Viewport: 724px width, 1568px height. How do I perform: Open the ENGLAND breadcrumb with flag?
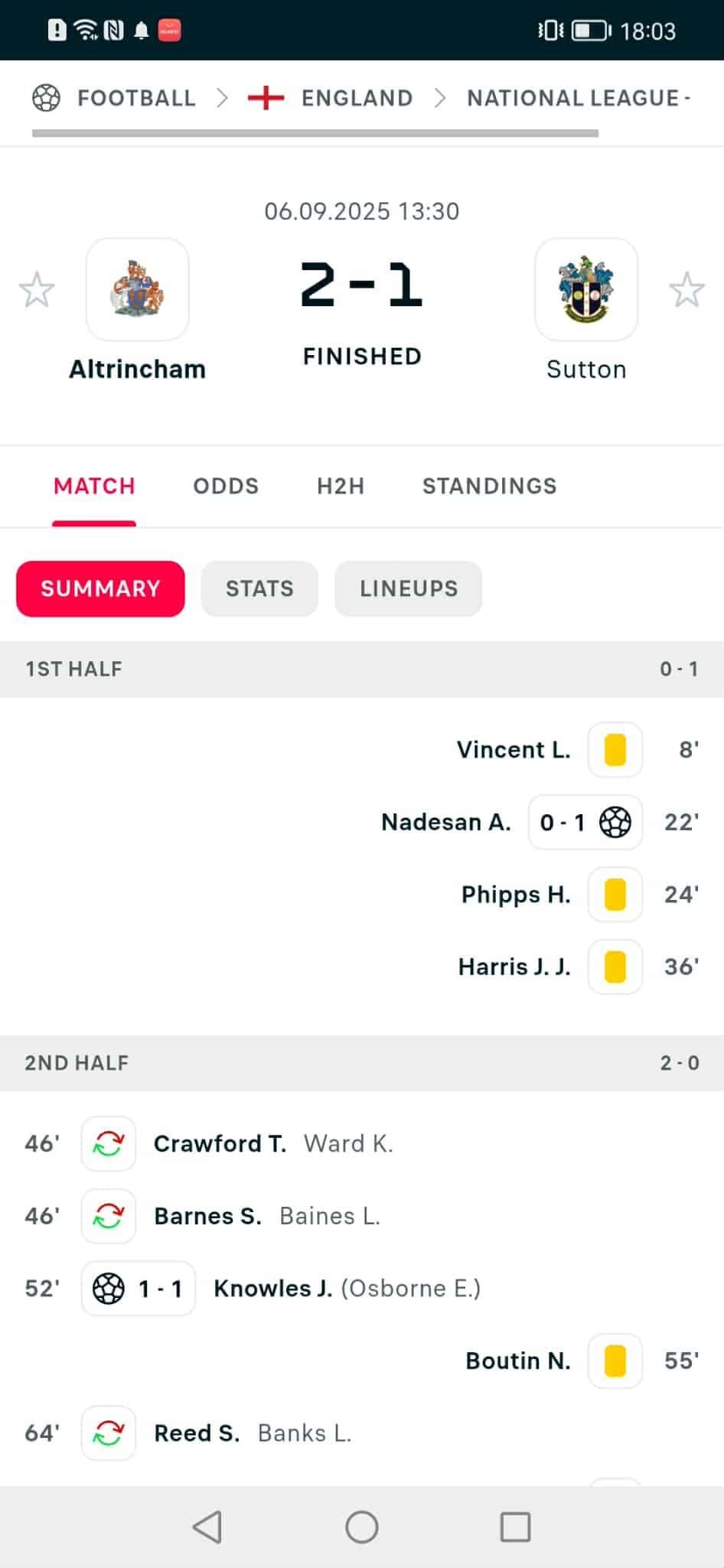click(331, 98)
